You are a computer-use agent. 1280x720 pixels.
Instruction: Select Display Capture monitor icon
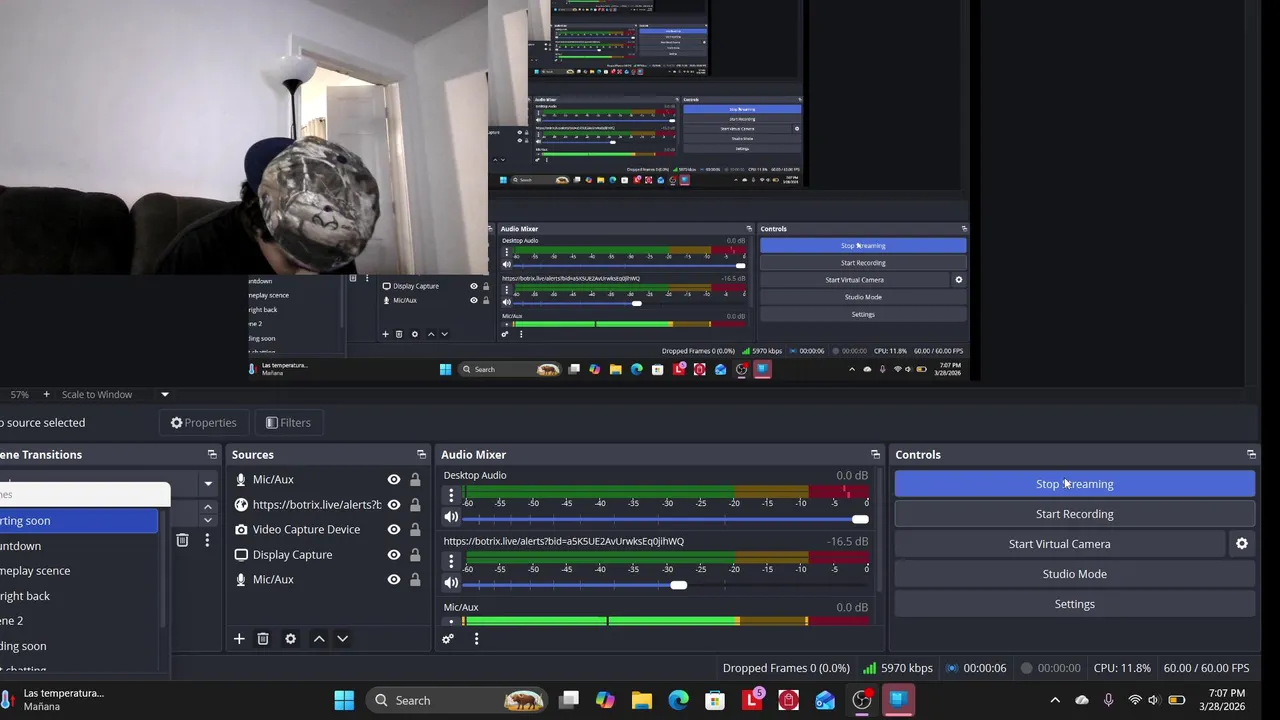tap(241, 555)
